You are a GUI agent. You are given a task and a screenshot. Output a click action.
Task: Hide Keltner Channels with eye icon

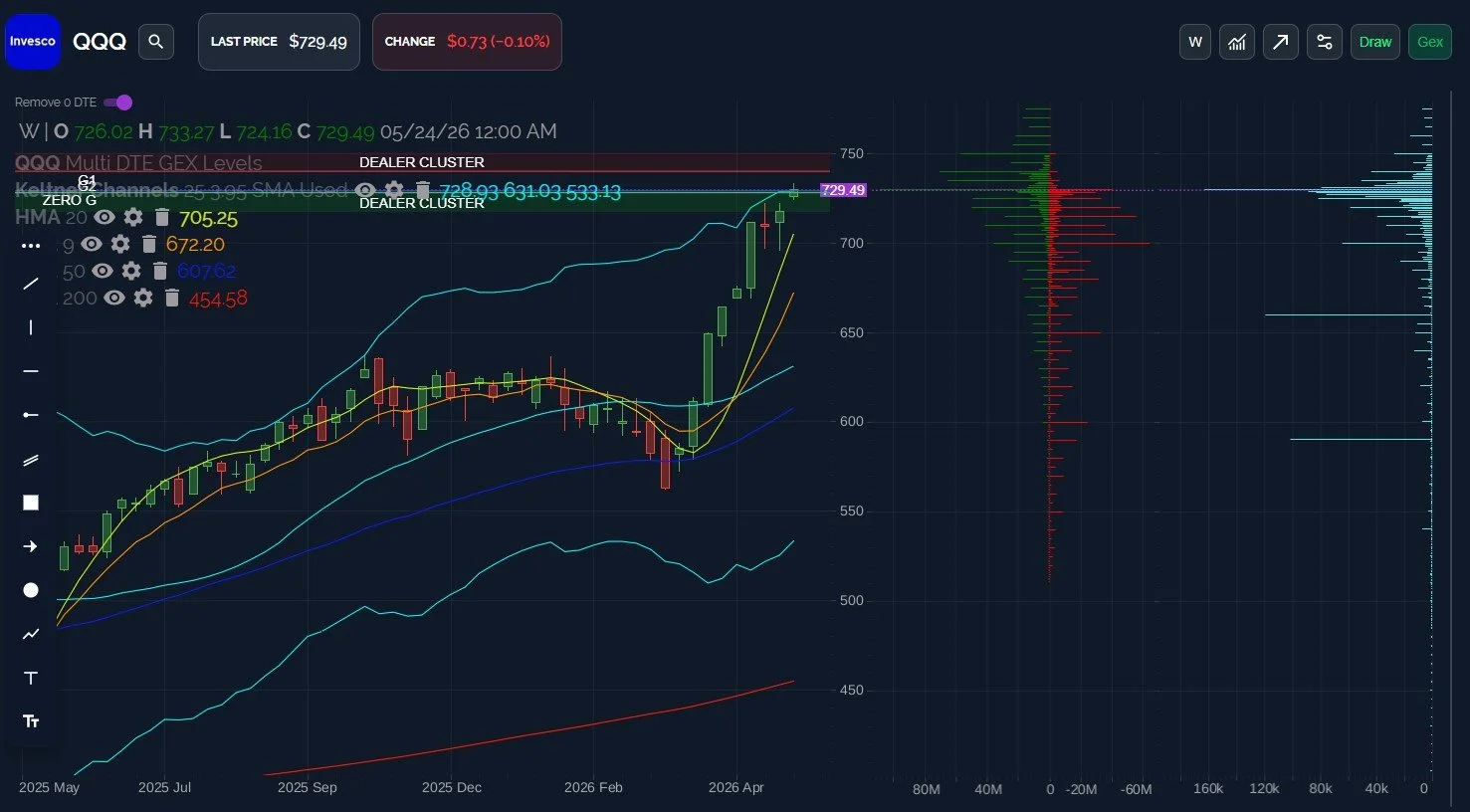click(365, 190)
